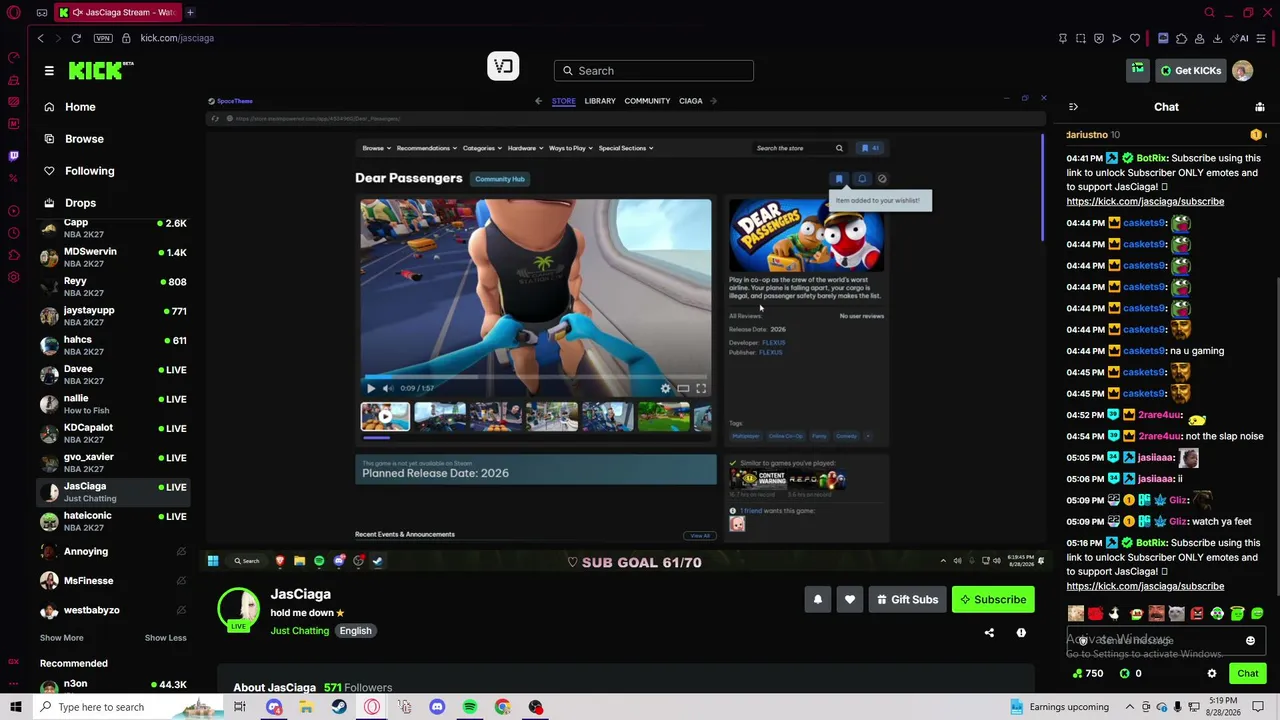Screen dimensions: 1280x720
Task: Open chat settings gear
Action: tap(1212, 674)
